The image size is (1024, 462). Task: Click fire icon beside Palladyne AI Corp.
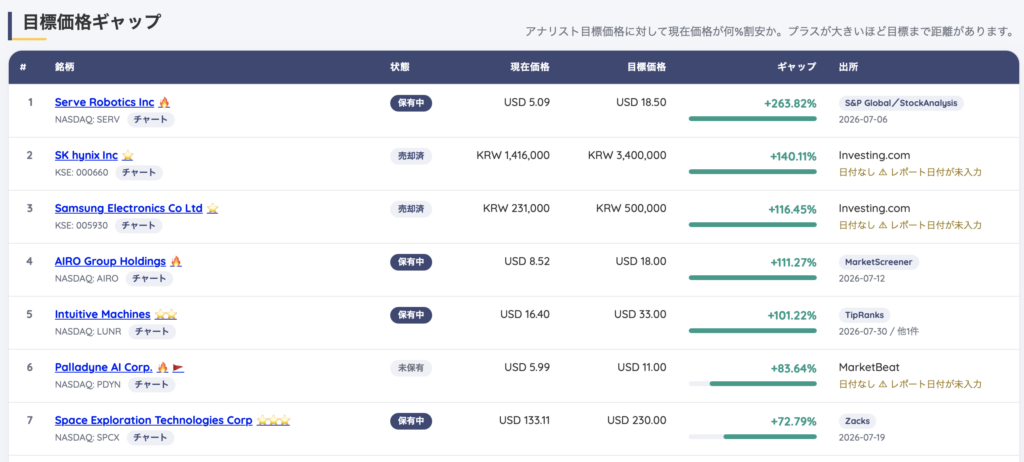coord(163,367)
